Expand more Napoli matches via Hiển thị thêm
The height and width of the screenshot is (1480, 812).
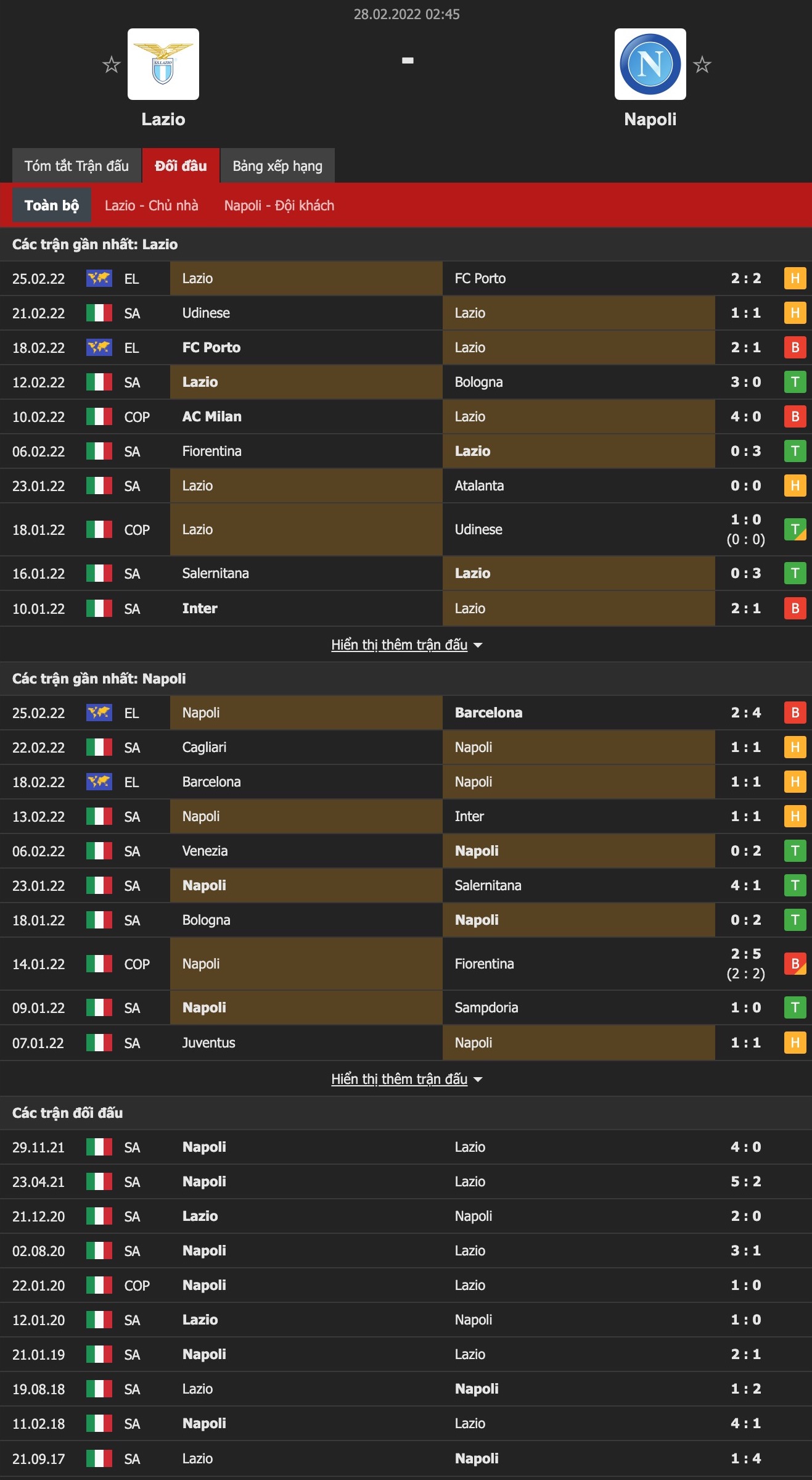pyautogui.click(x=406, y=1079)
